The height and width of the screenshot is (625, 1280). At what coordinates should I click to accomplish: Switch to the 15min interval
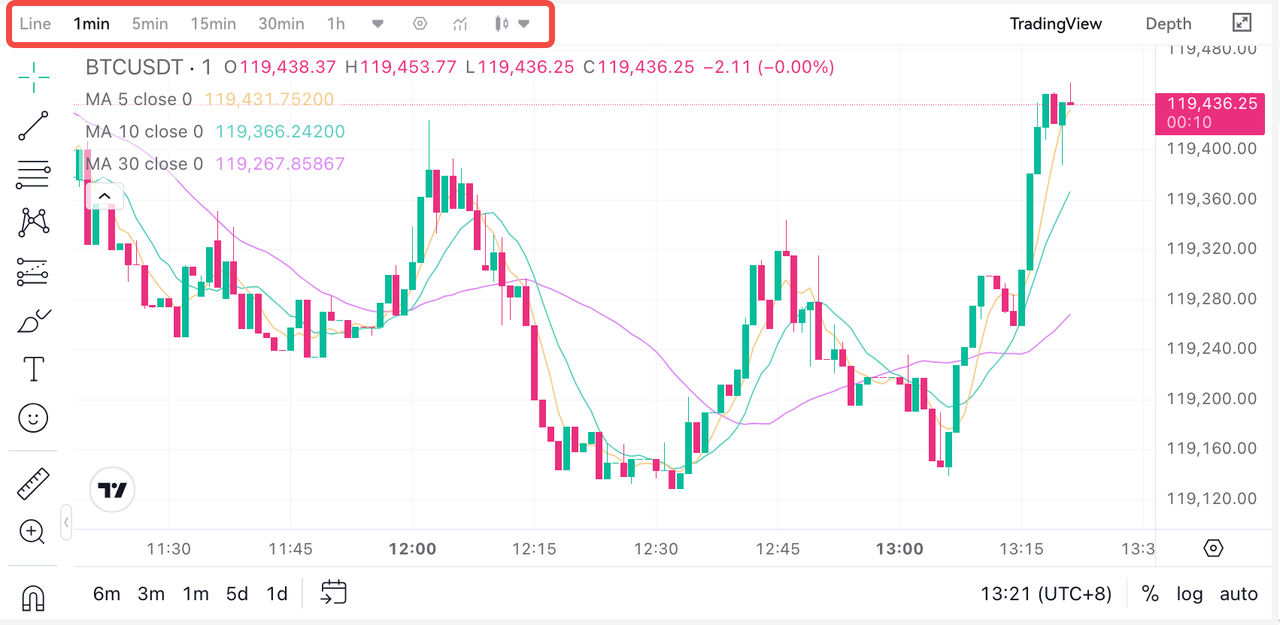pos(213,23)
